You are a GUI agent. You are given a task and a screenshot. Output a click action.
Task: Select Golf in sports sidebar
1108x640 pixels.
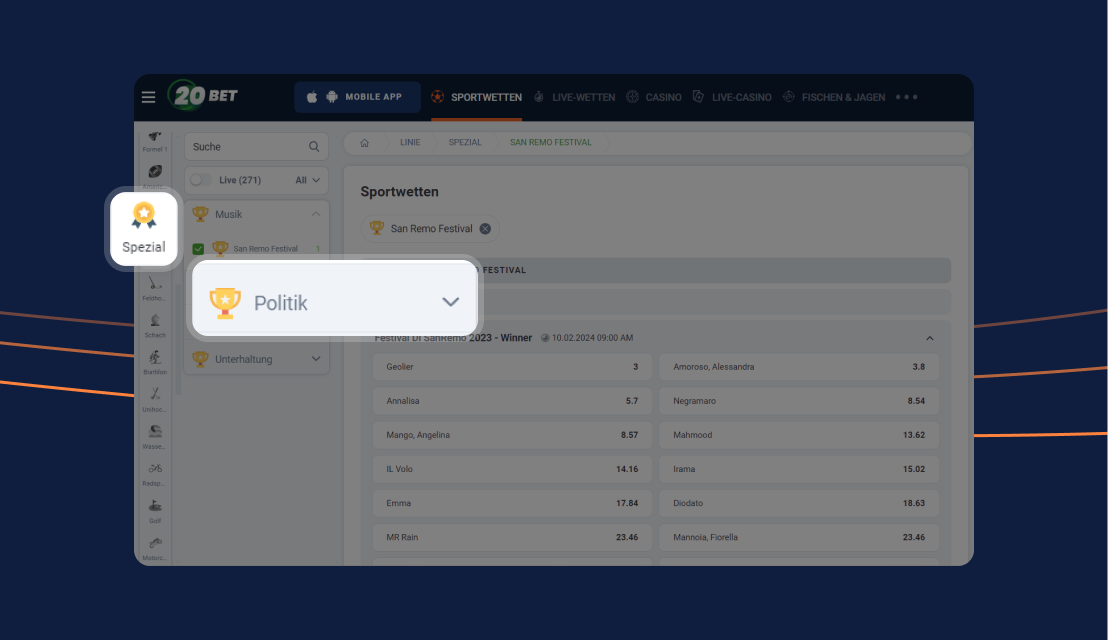[155, 511]
